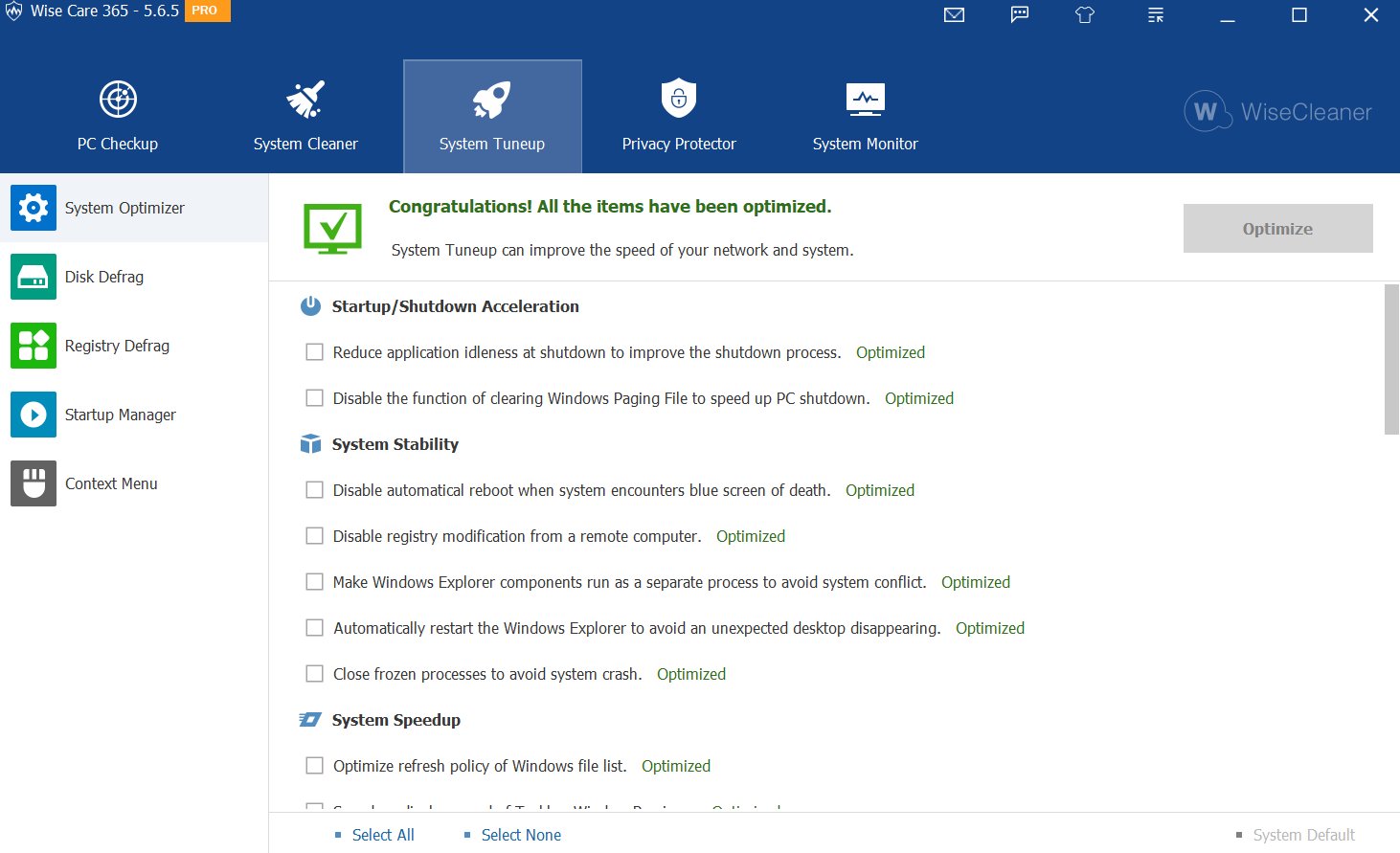This screenshot has width=1400, height=853.
Task: Toggle 'Optimize refresh policy of Windows file list'
Action: point(314,766)
